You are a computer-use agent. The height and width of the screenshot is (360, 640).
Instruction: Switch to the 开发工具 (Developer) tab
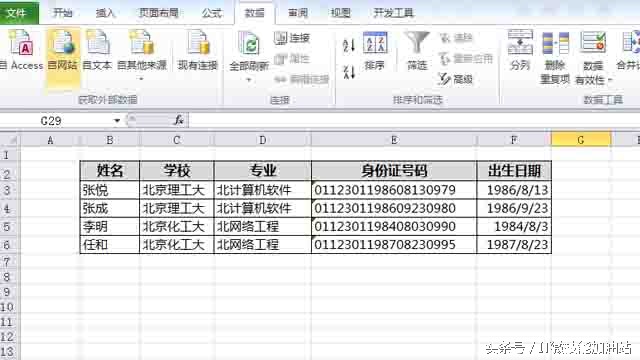click(x=393, y=13)
